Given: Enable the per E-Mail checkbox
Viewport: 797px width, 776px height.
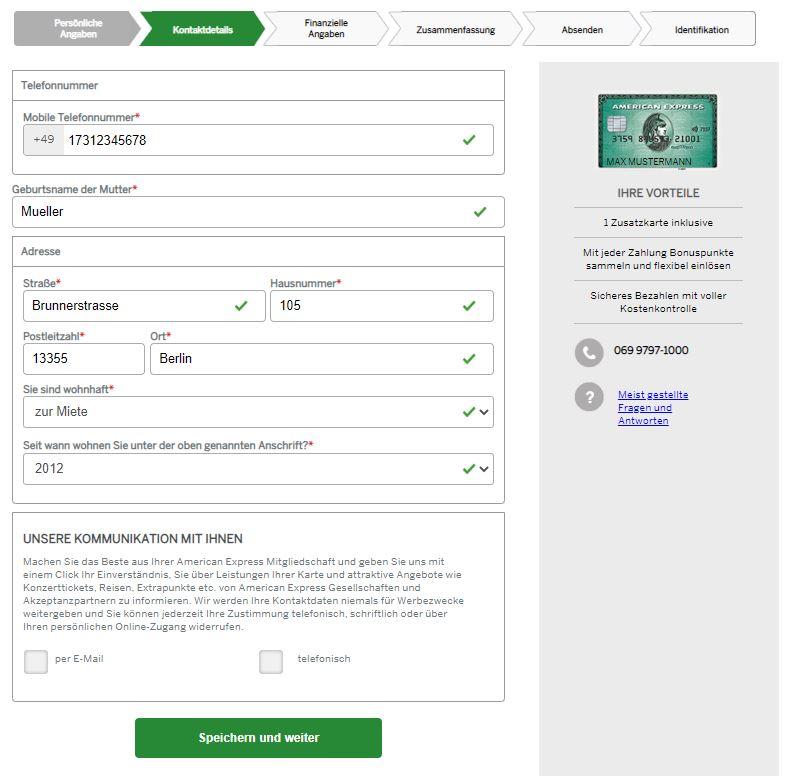Looking at the screenshot, I should tap(36, 662).
